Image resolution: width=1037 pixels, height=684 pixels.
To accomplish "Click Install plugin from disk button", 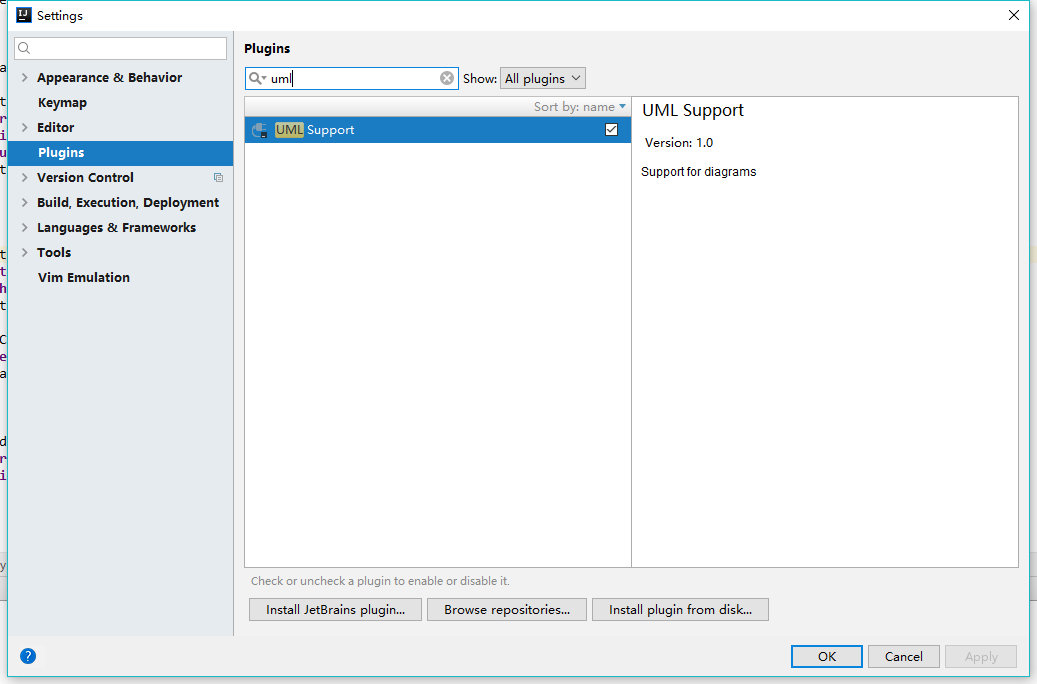I will (680, 609).
